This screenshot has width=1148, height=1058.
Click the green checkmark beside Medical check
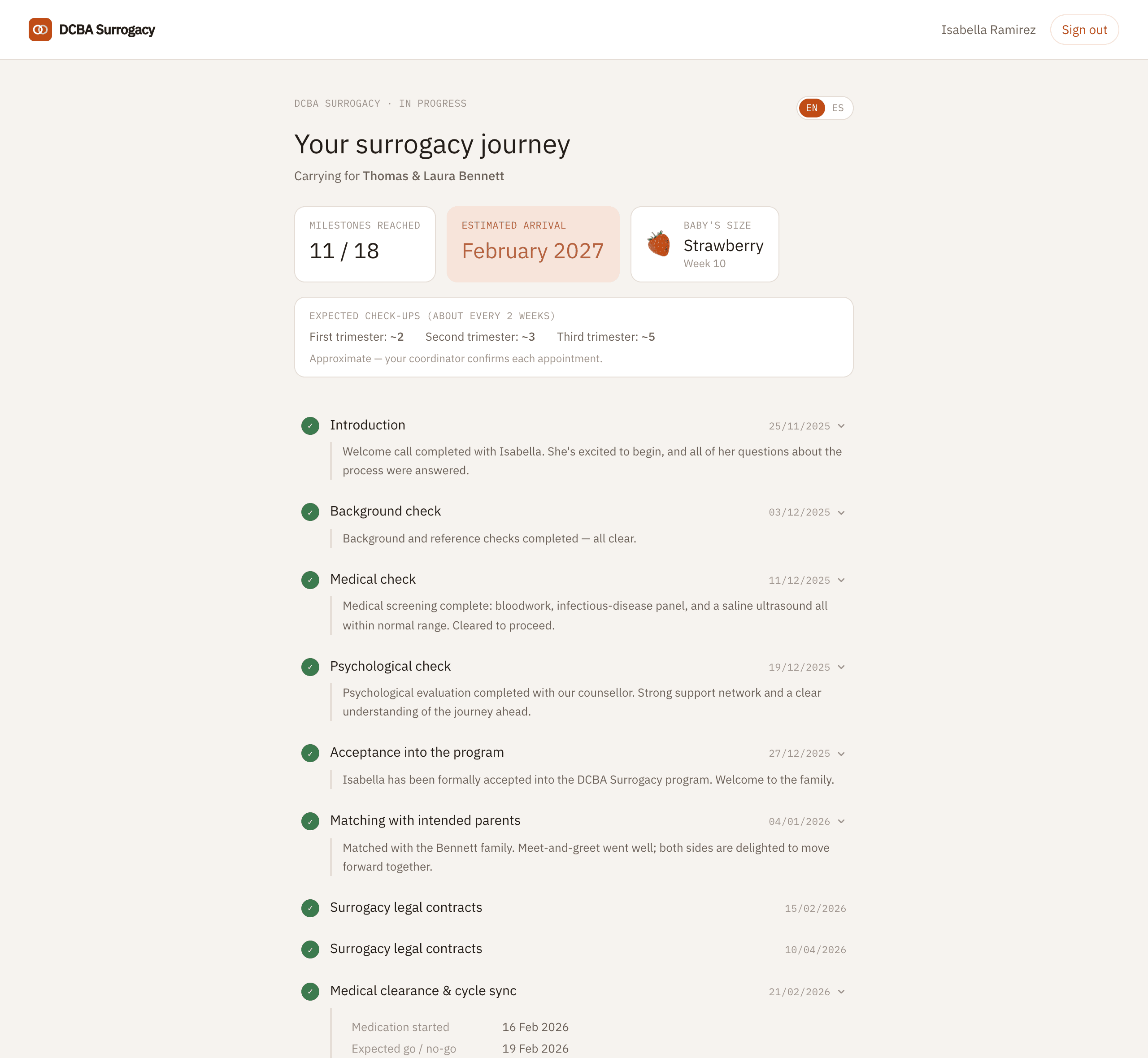click(310, 580)
